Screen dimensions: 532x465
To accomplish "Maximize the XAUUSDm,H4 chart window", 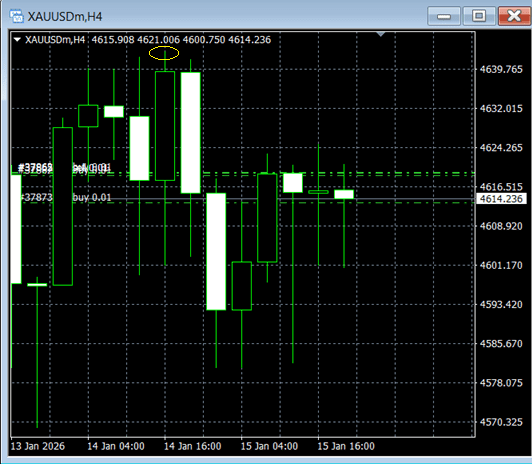I will pyautogui.click(x=479, y=16).
